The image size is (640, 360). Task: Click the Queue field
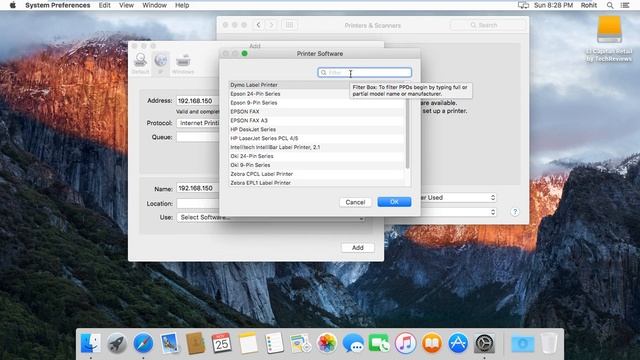[198, 137]
